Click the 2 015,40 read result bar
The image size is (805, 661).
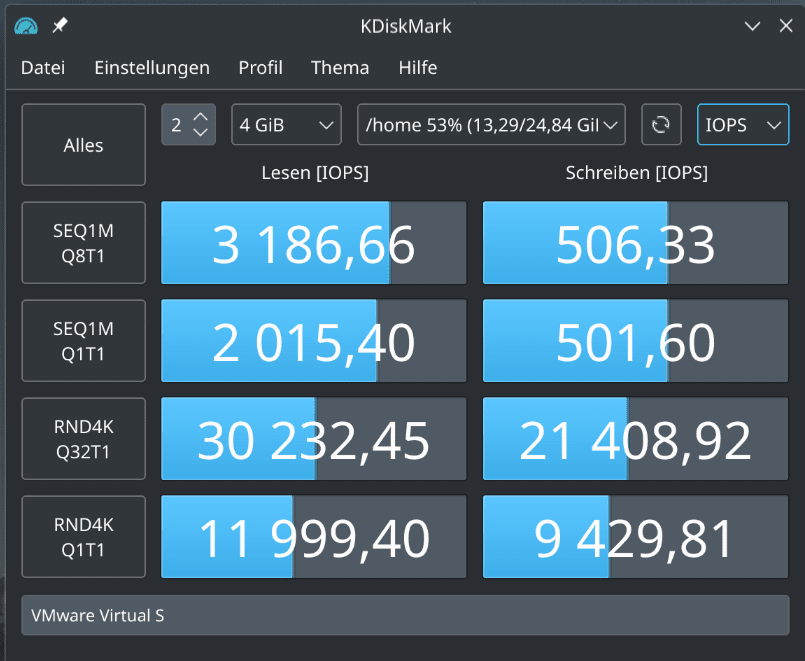click(314, 341)
